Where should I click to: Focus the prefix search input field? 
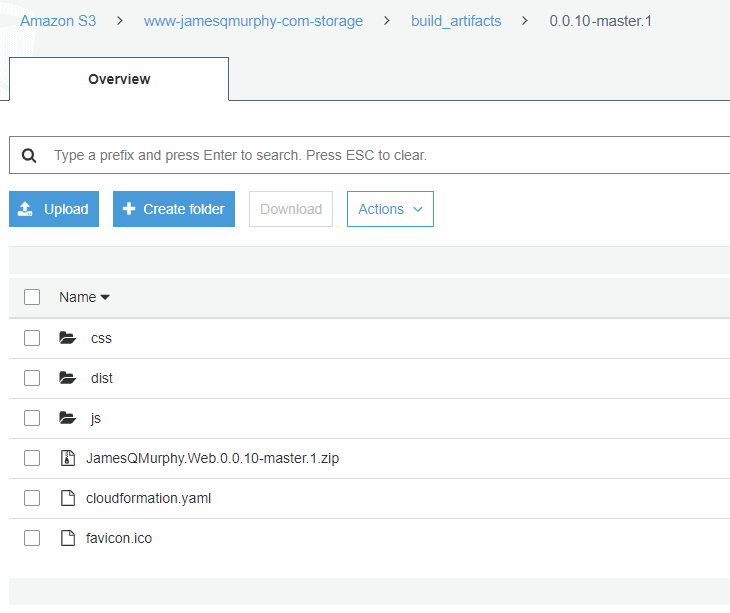tap(372, 155)
